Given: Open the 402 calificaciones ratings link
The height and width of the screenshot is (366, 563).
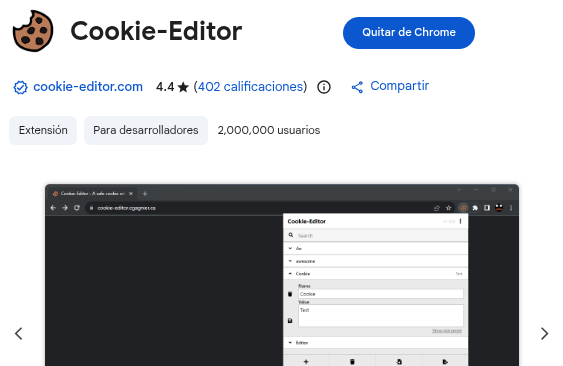Looking at the screenshot, I should 251,87.
